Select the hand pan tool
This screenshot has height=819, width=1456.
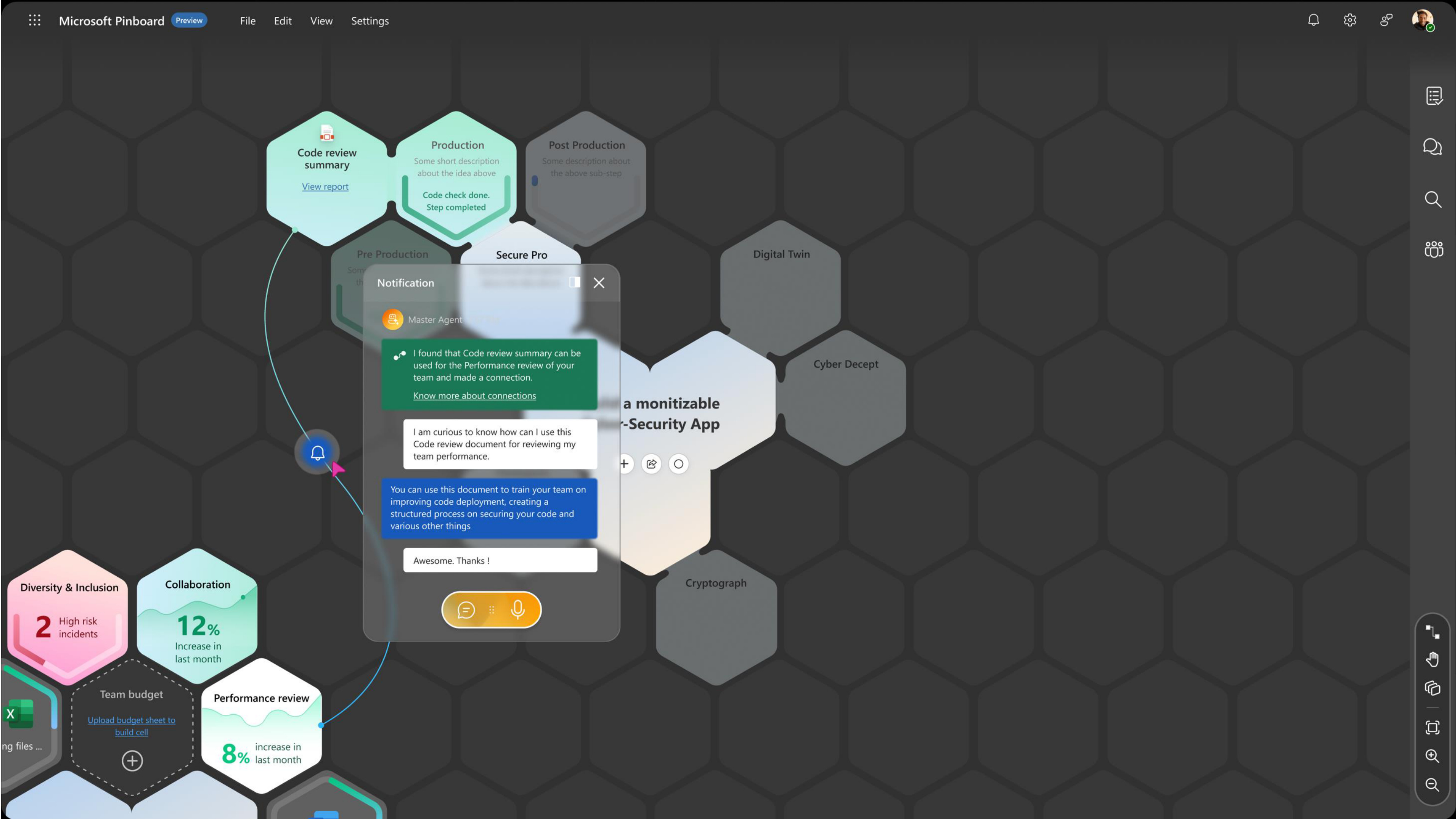coord(1432,659)
